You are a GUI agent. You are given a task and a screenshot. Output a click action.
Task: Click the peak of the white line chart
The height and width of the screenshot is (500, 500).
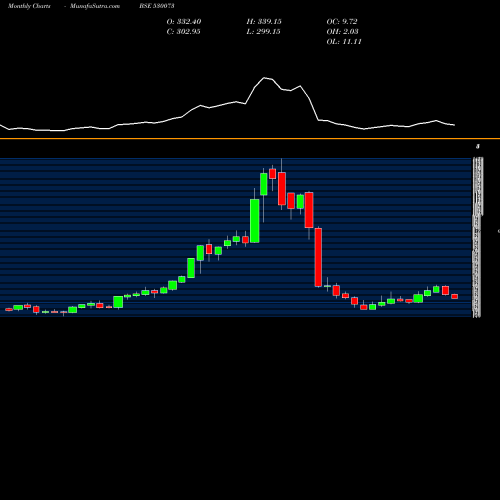[x=264, y=78]
